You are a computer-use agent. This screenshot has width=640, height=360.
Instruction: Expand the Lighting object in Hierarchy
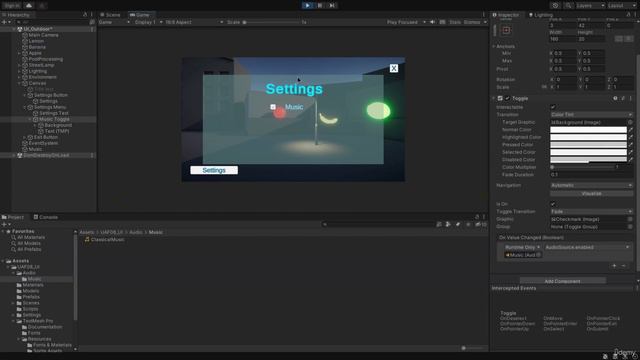[x=19, y=71]
